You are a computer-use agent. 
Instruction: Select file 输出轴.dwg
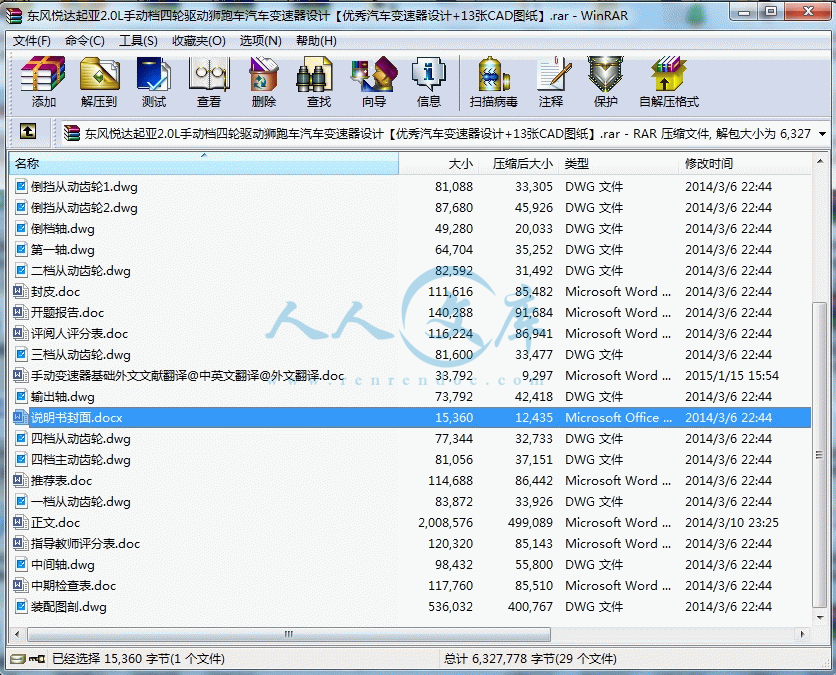[63, 397]
